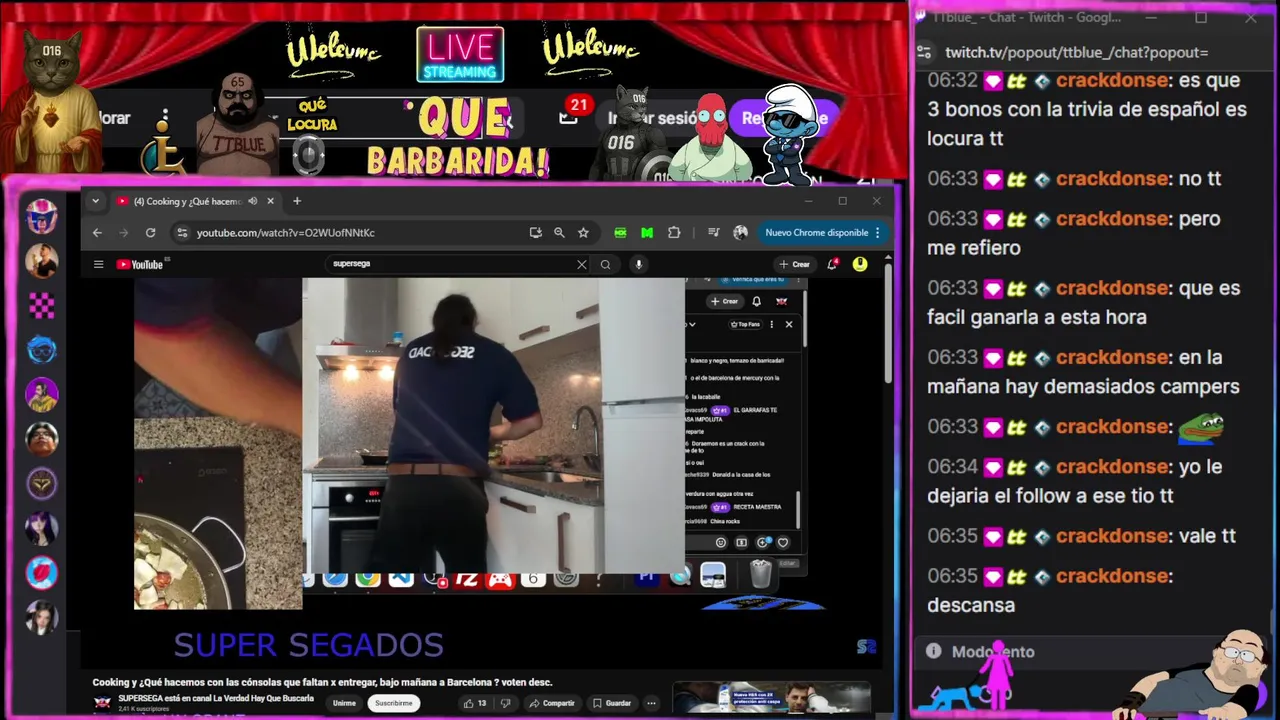Go to the YouTube home logo
Viewport: 1280px width, 720px height.
point(142,264)
